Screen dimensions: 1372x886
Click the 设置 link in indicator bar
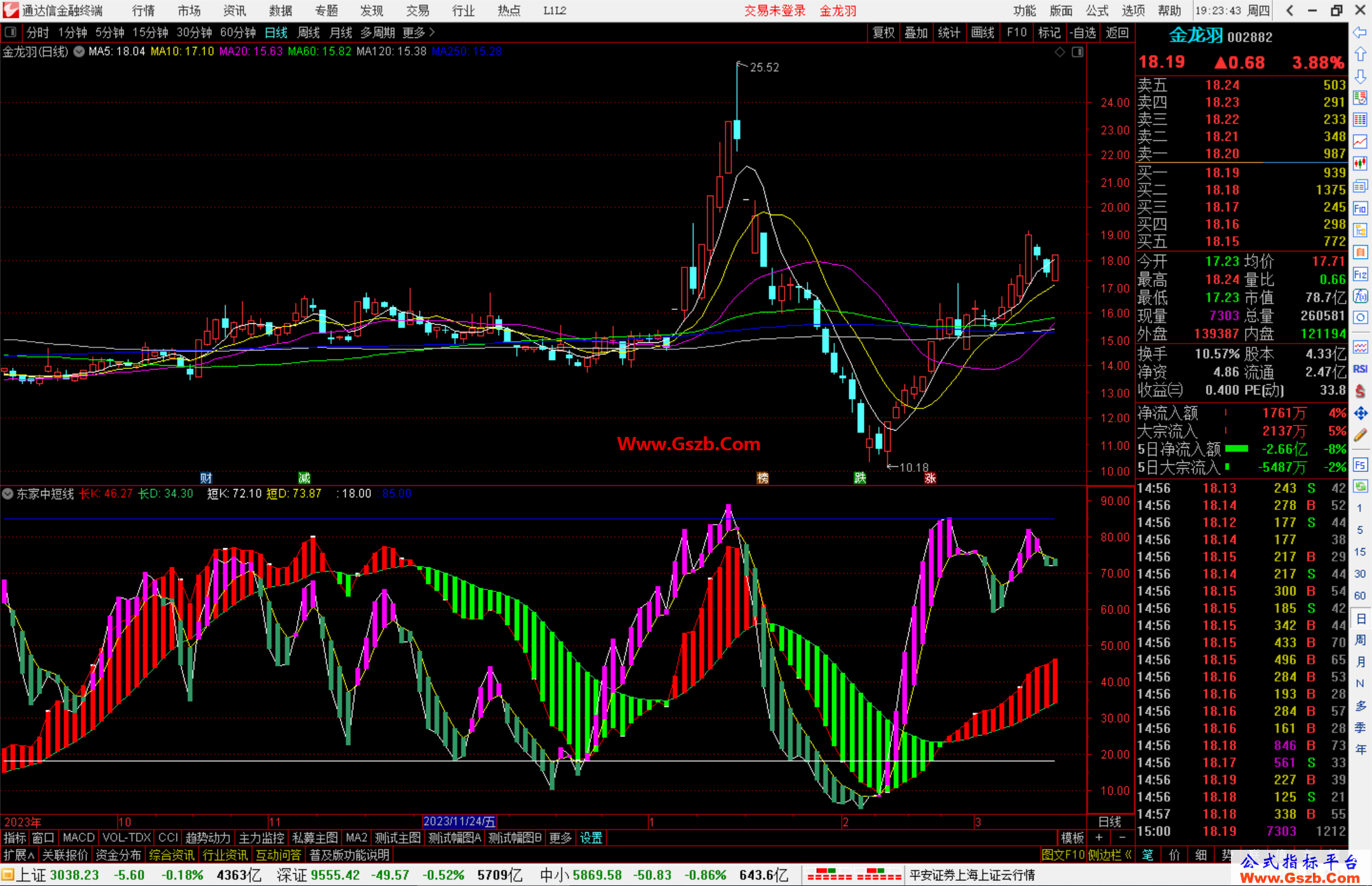pos(591,838)
